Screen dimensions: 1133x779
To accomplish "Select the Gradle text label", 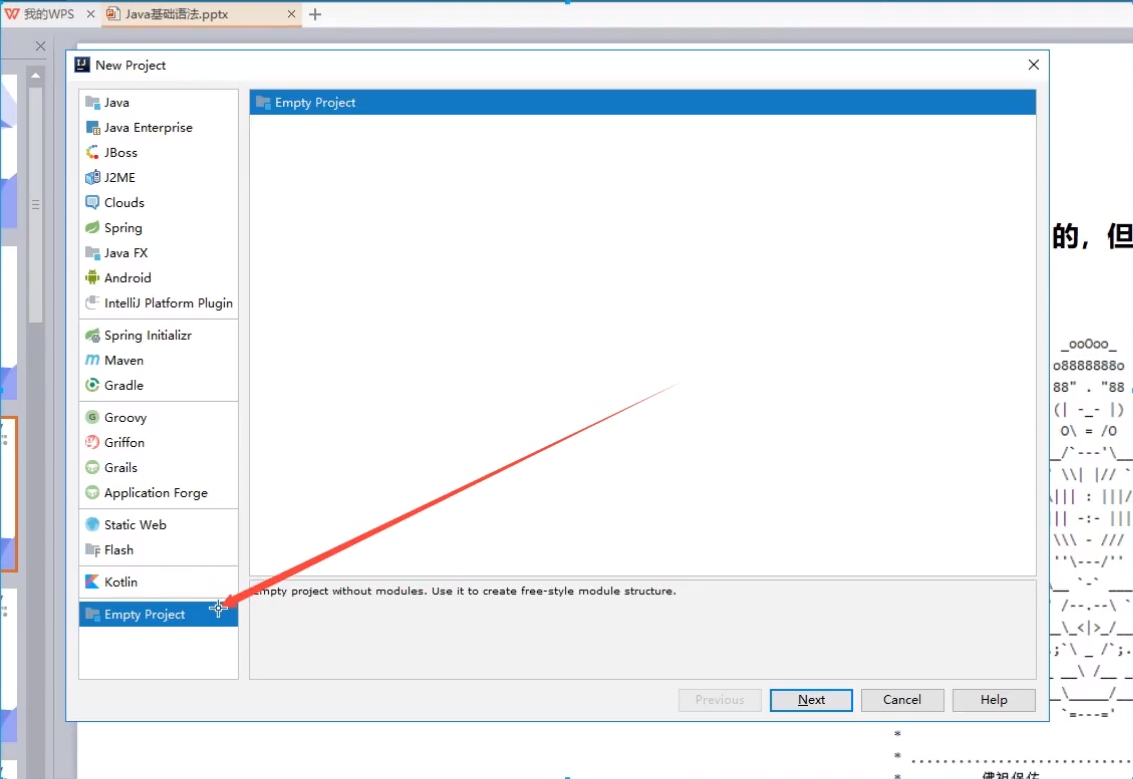I will [124, 385].
